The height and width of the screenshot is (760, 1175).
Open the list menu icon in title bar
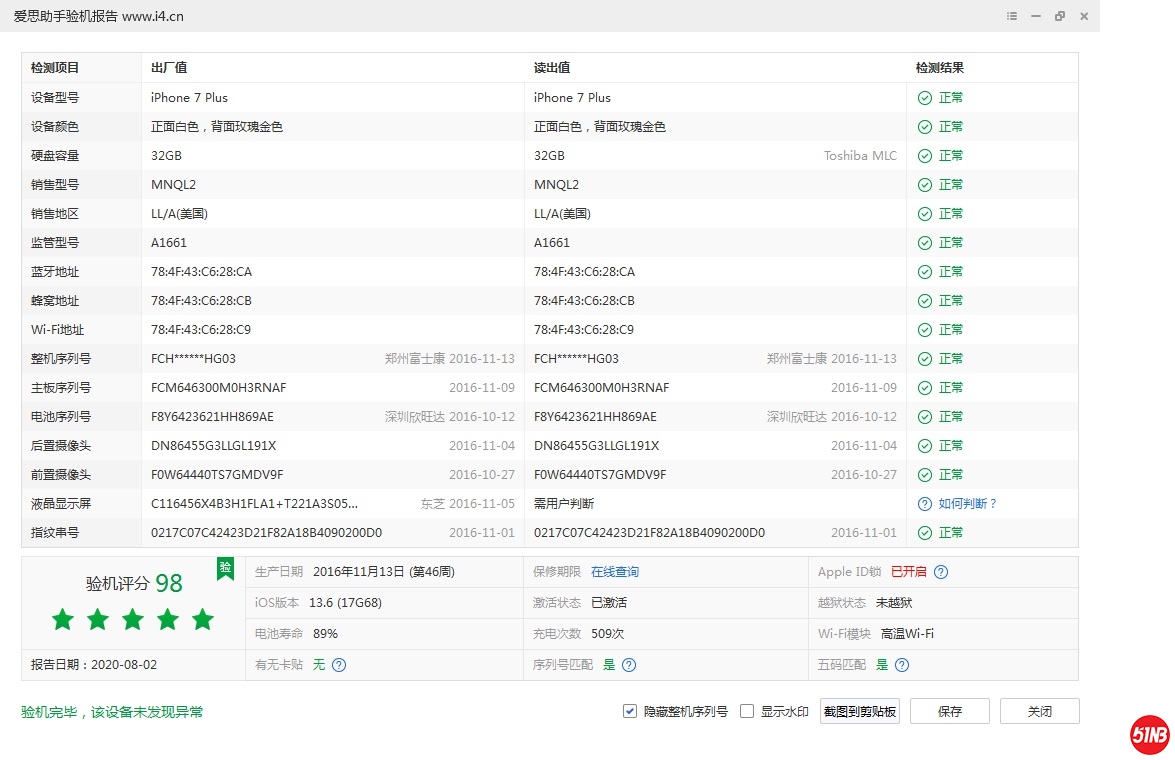[1012, 16]
